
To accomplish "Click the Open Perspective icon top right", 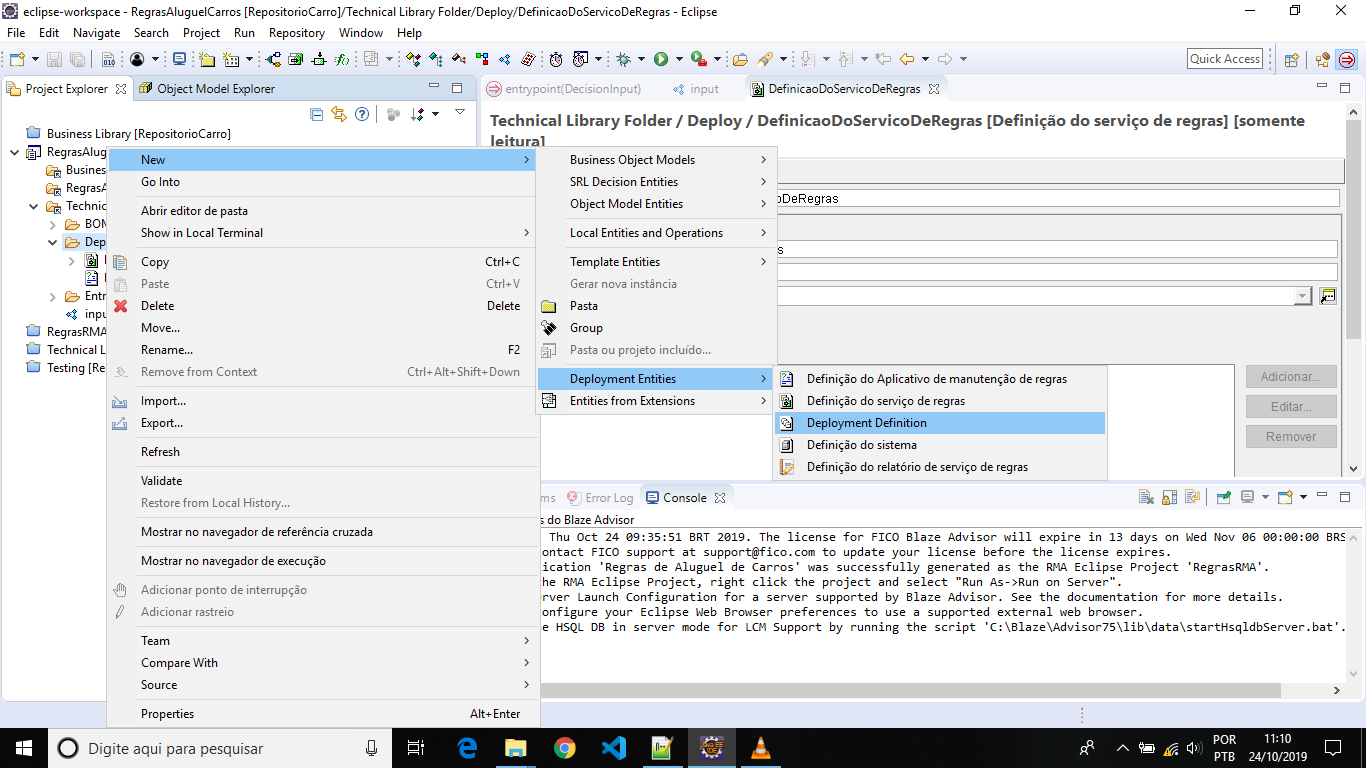I will (x=1291, y=59).
